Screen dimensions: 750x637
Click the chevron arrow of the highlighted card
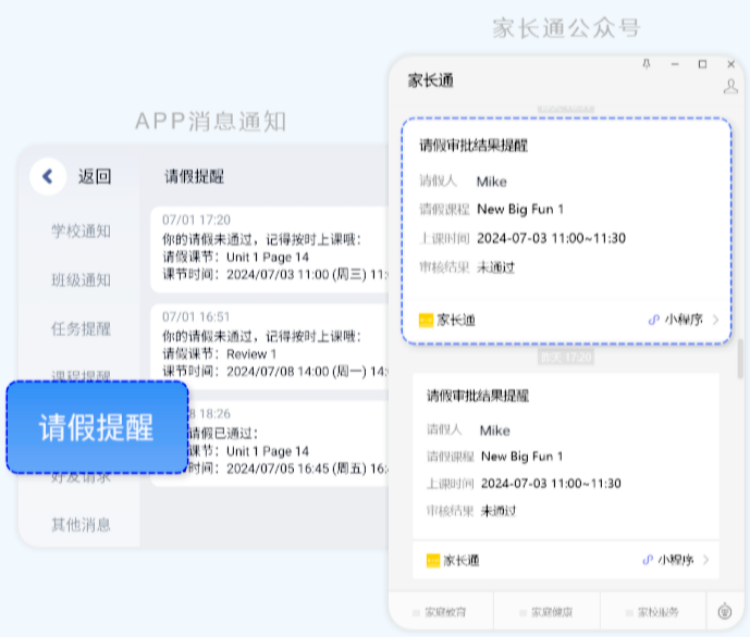click(x=716, y=319)
